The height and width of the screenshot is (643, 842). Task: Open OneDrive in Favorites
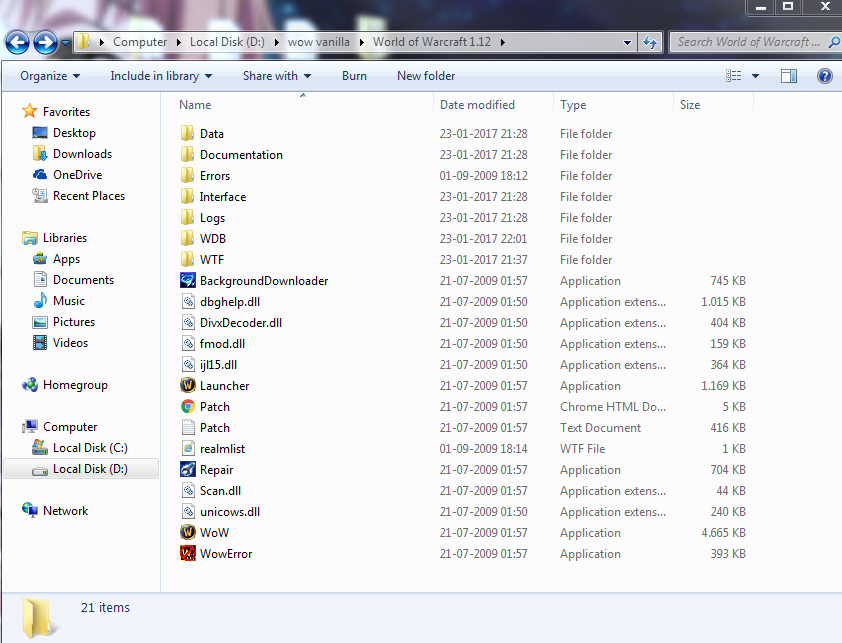(77, 175)
